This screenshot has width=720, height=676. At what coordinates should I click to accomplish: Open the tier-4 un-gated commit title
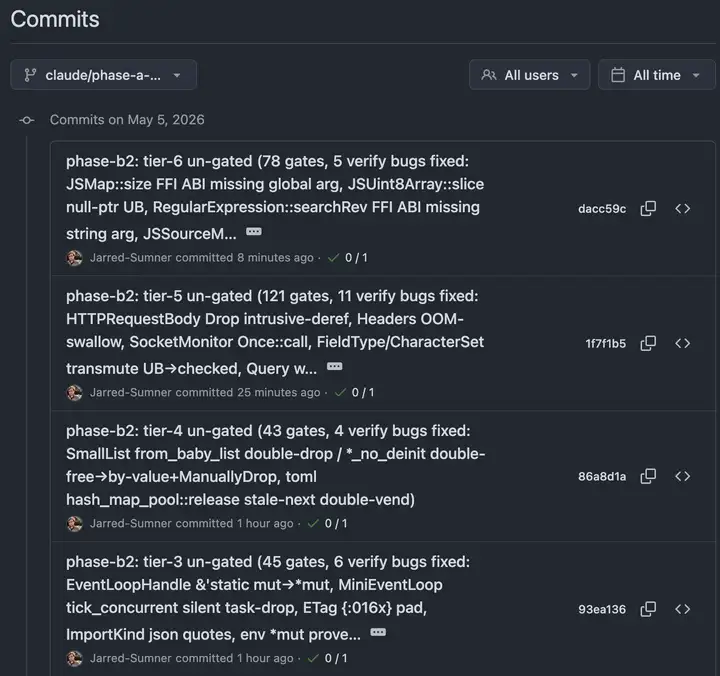[x=276, y=465]
